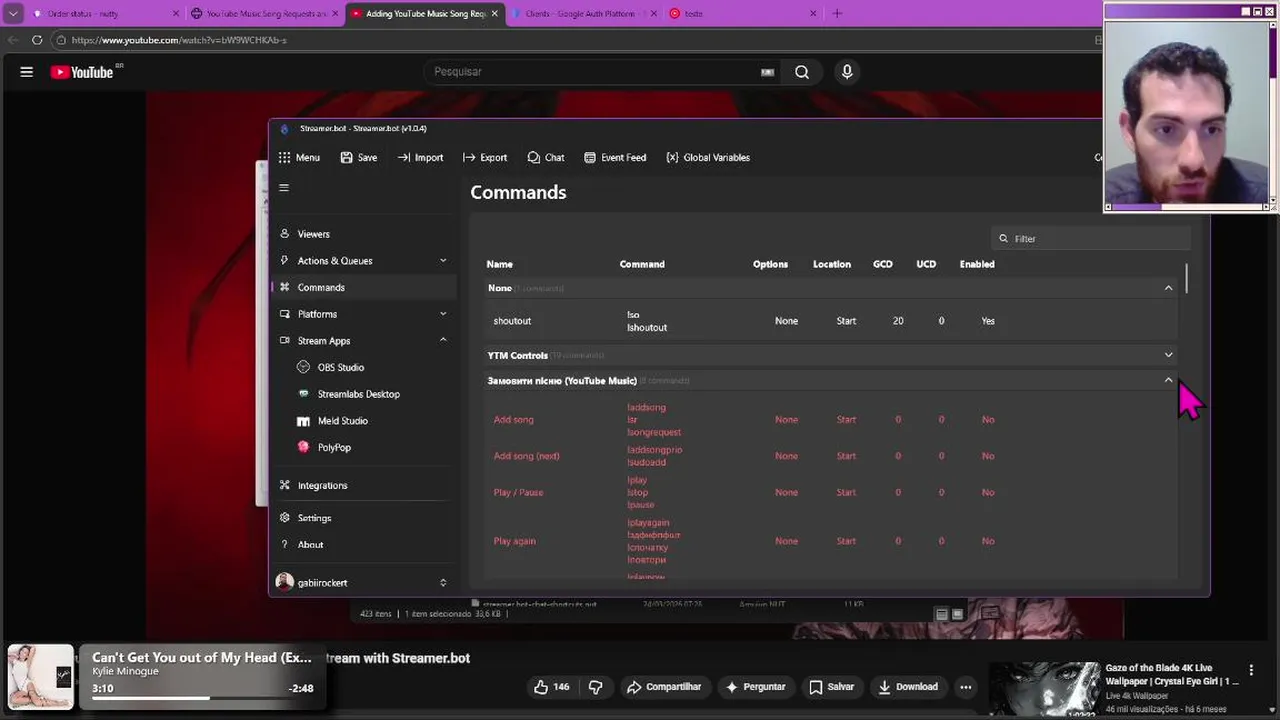Open the YouTube guide hamburger menu

(x=27, y=72)
